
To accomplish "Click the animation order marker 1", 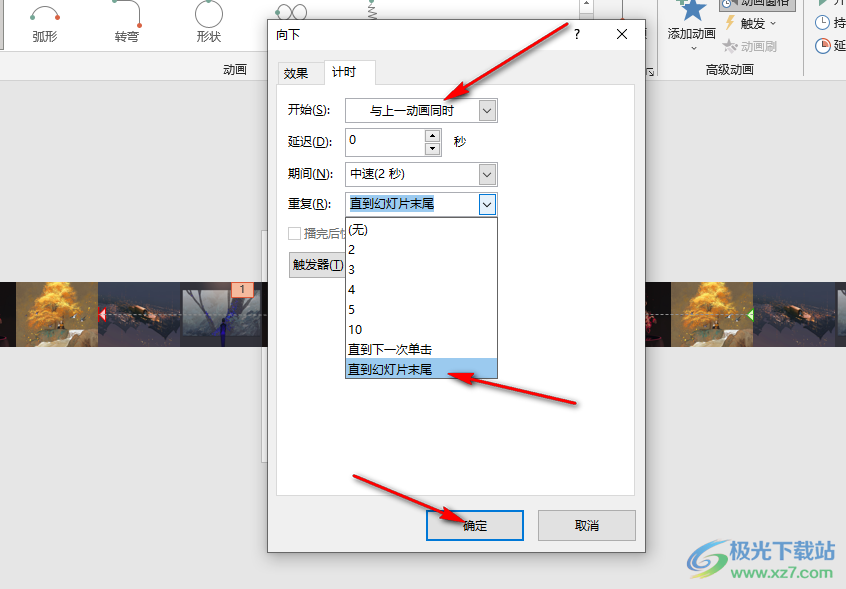I will point(242,290).
